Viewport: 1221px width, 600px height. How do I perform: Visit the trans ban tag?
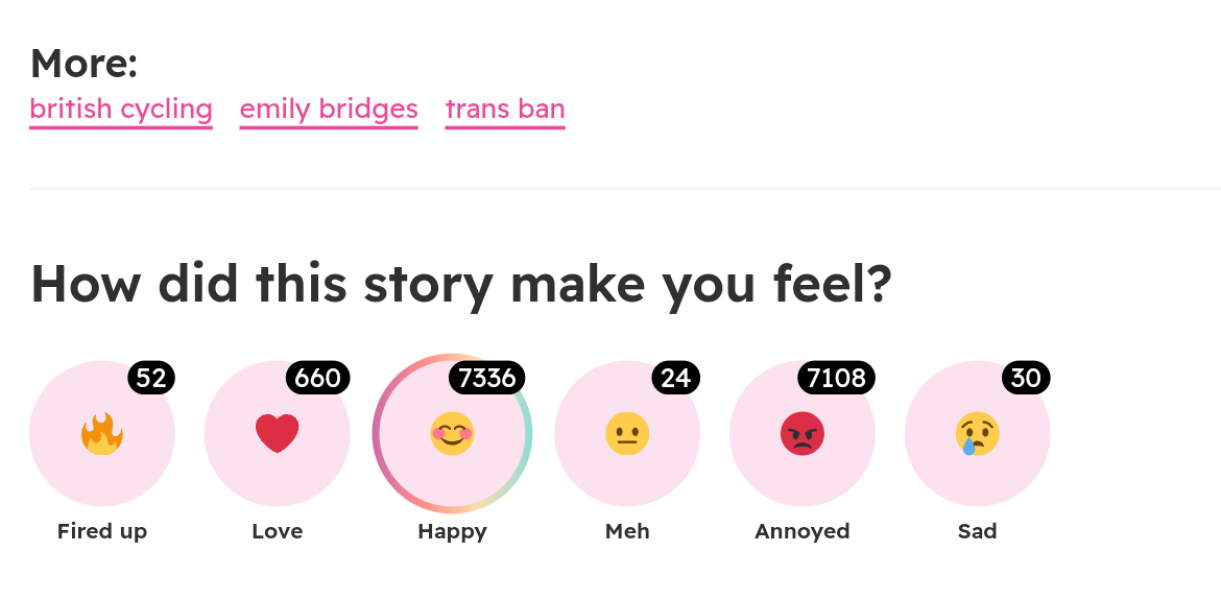(x=504, y=109)
